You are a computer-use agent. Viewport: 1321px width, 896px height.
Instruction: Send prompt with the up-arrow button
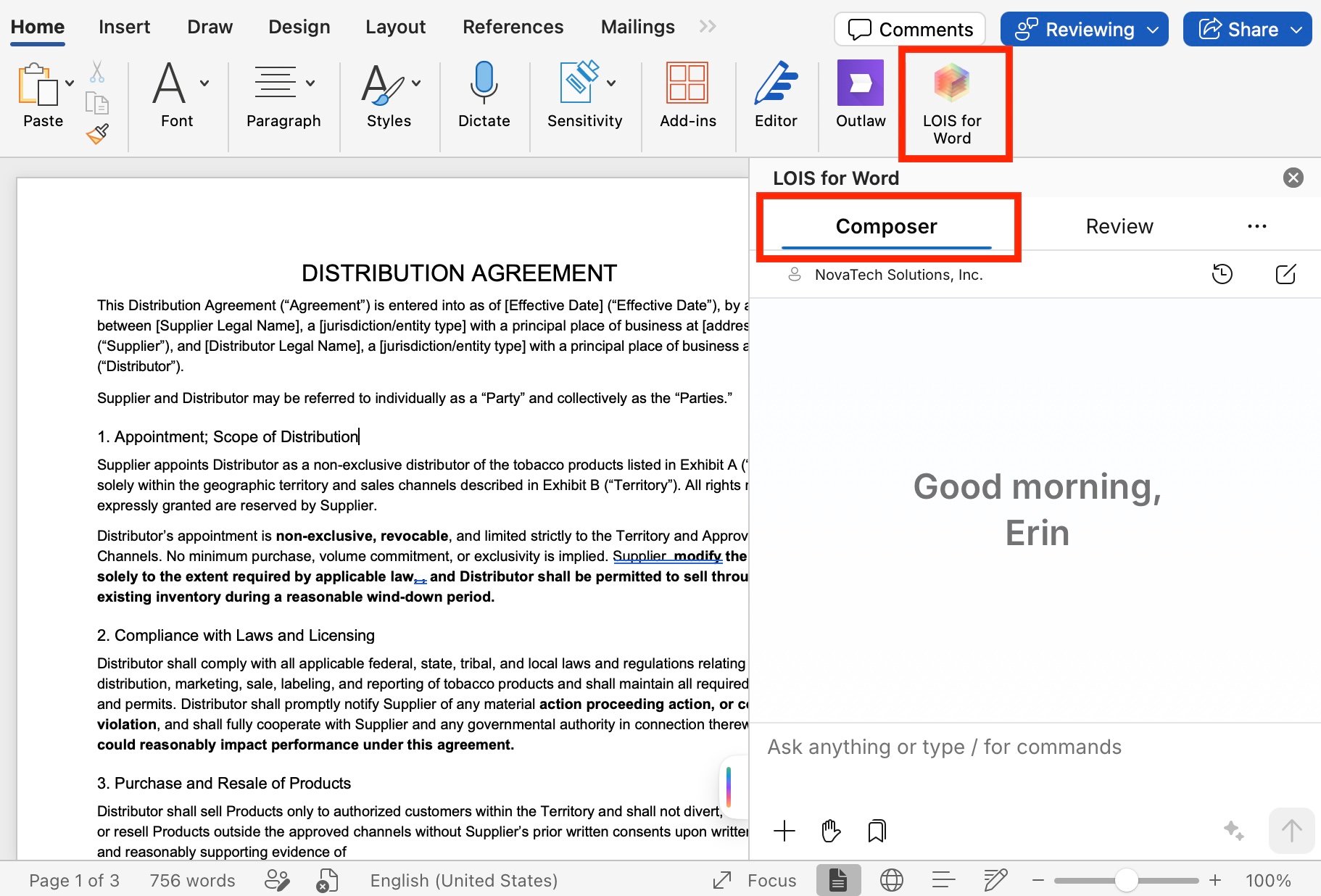coord(1291,831)
